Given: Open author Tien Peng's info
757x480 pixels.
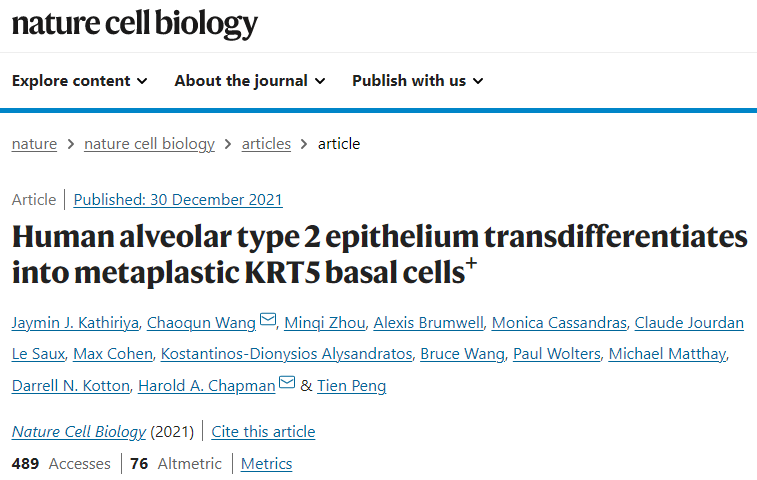Looking at the screenshot, I should coord(349,386).
